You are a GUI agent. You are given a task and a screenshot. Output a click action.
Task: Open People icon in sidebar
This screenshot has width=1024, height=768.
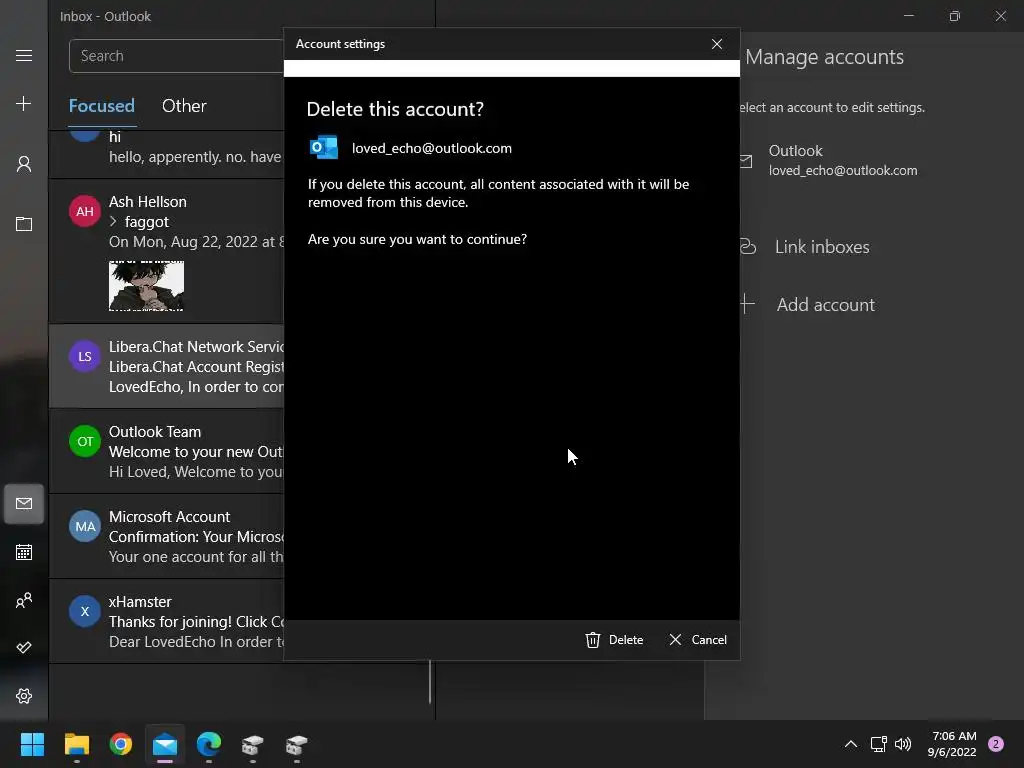(x=24, y=600)
